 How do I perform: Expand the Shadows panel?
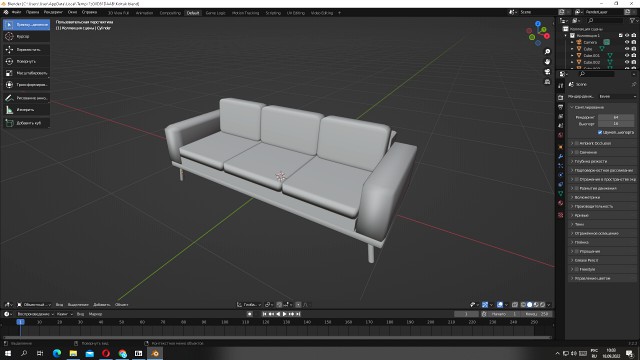pos(602,224)
